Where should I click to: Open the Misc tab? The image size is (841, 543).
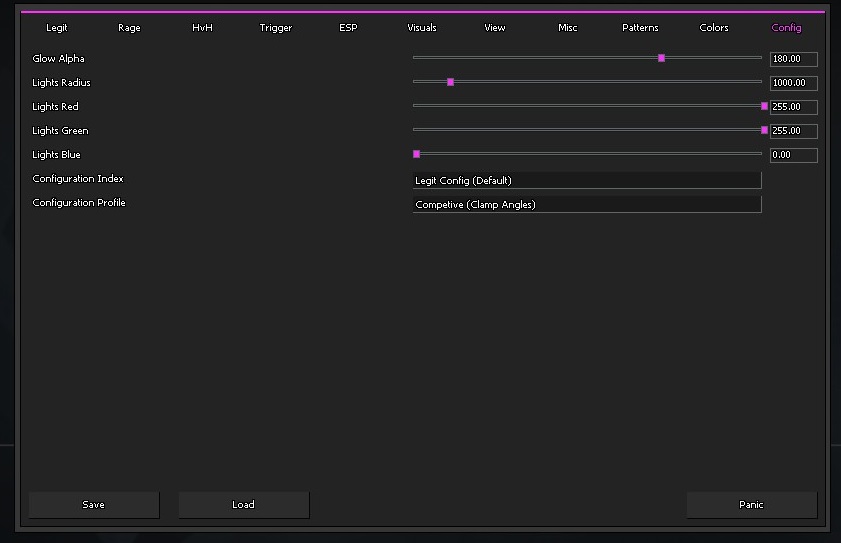click(x=568, y=28)
